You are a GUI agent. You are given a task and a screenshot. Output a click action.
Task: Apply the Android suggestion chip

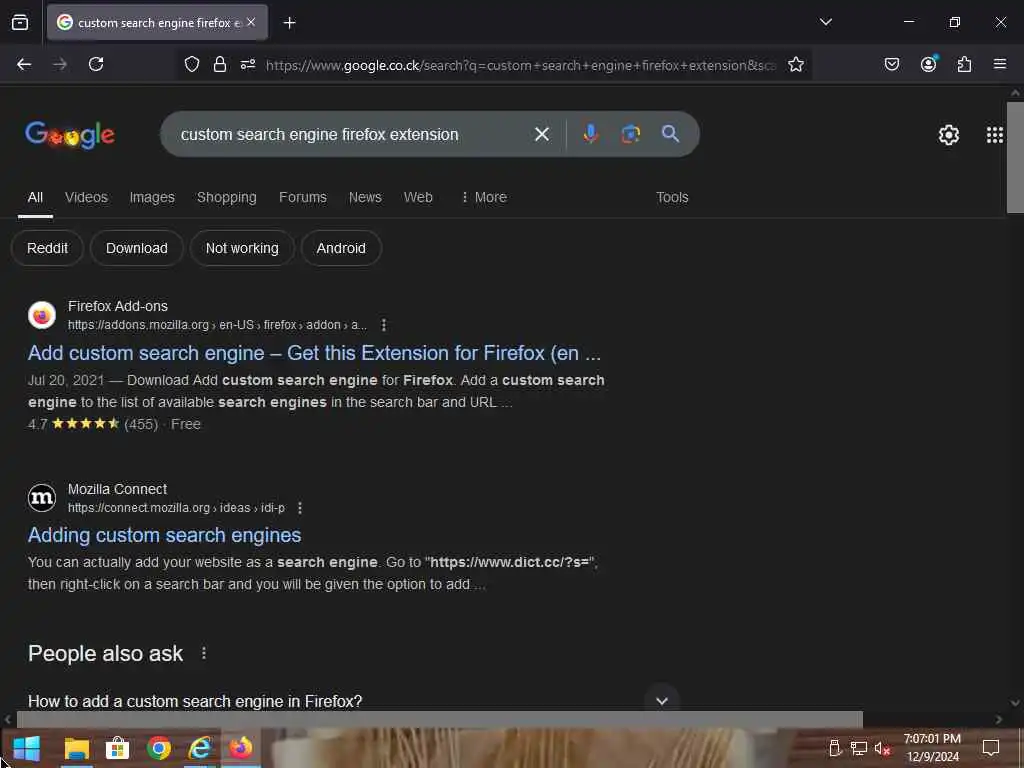coord(341,248)
